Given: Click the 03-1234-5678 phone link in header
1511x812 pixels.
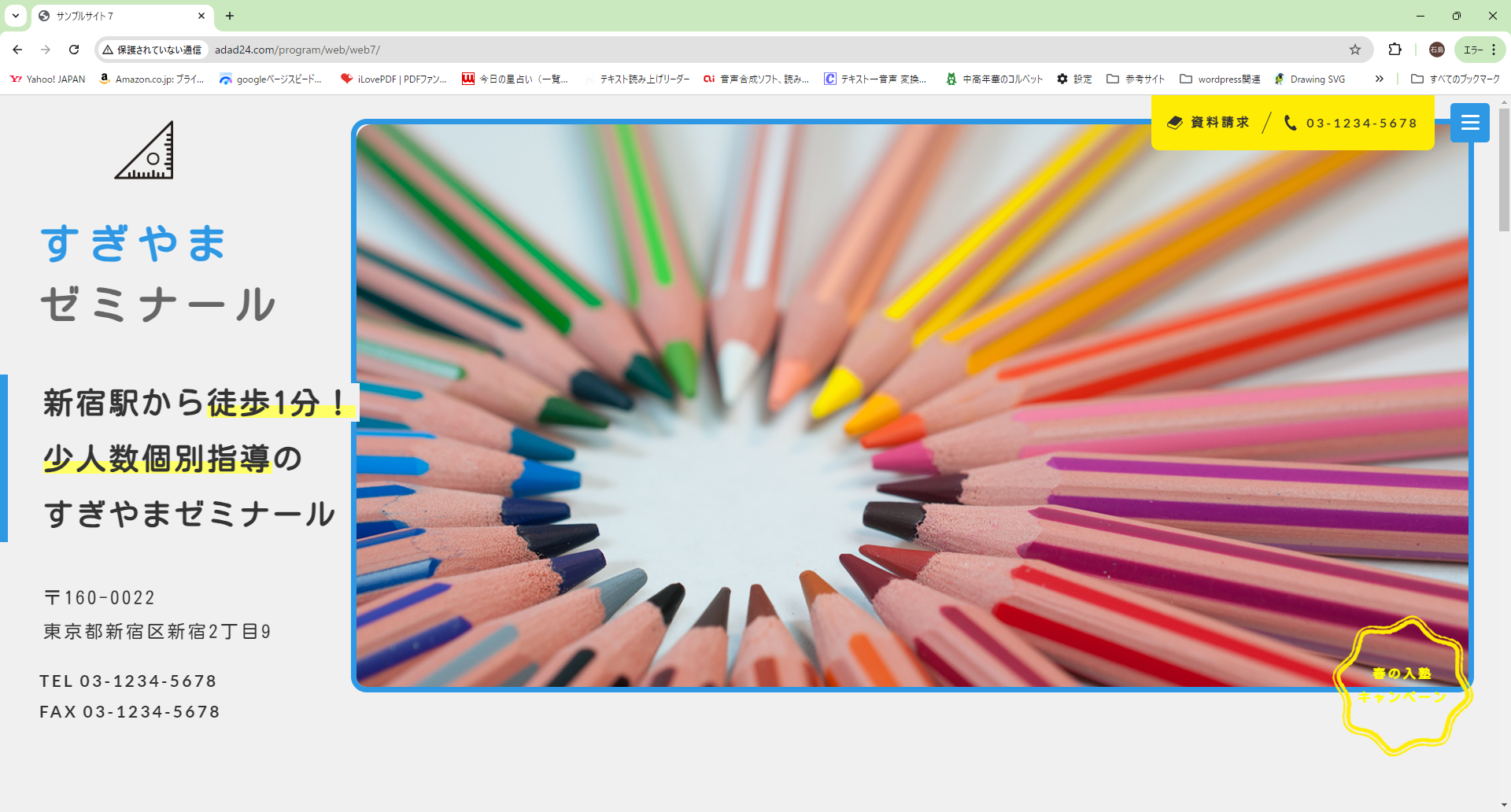Looking at the screenshot, I should coord(1350,123).
